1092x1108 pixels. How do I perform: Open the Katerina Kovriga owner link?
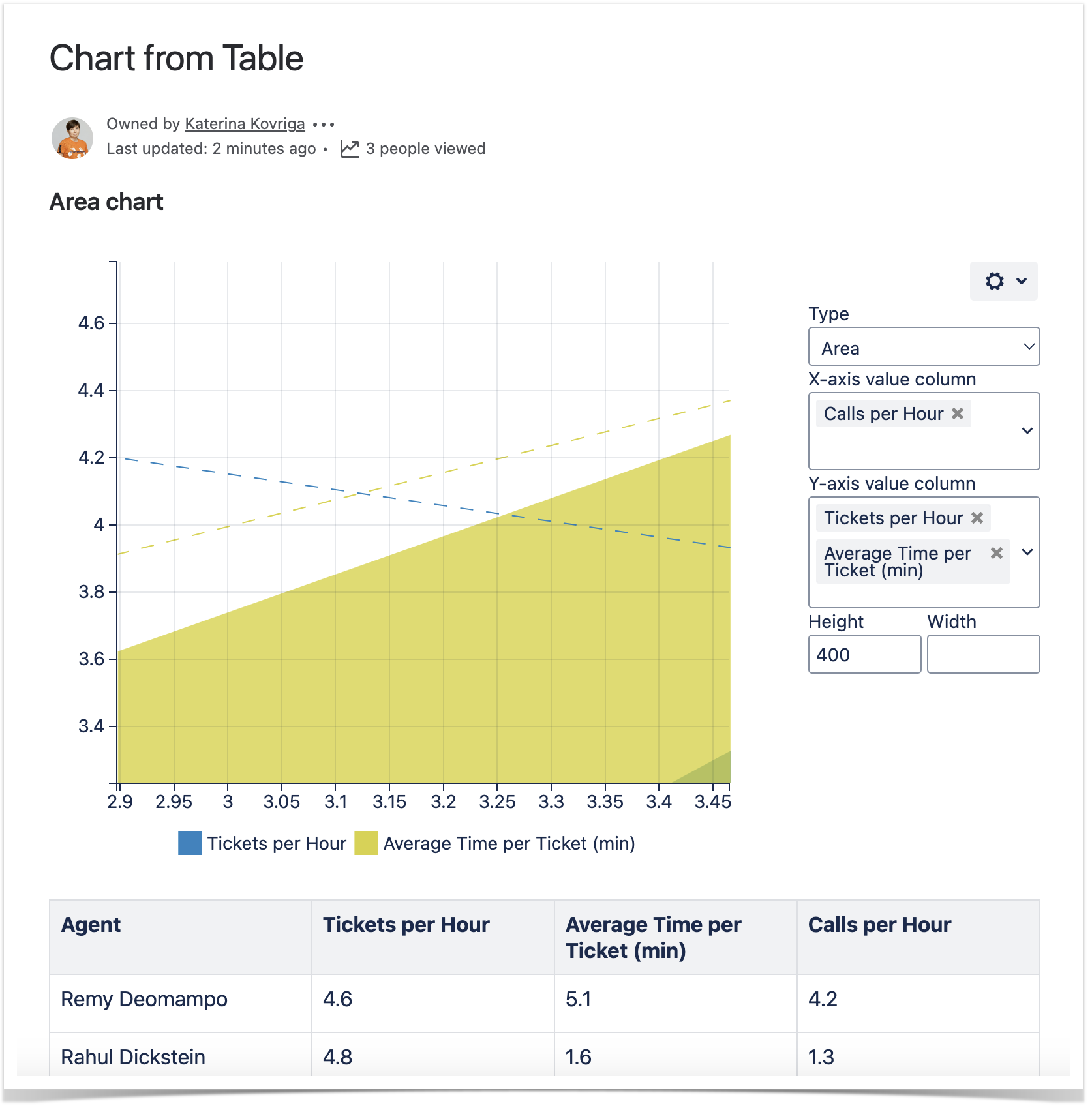tap(245, 124)
